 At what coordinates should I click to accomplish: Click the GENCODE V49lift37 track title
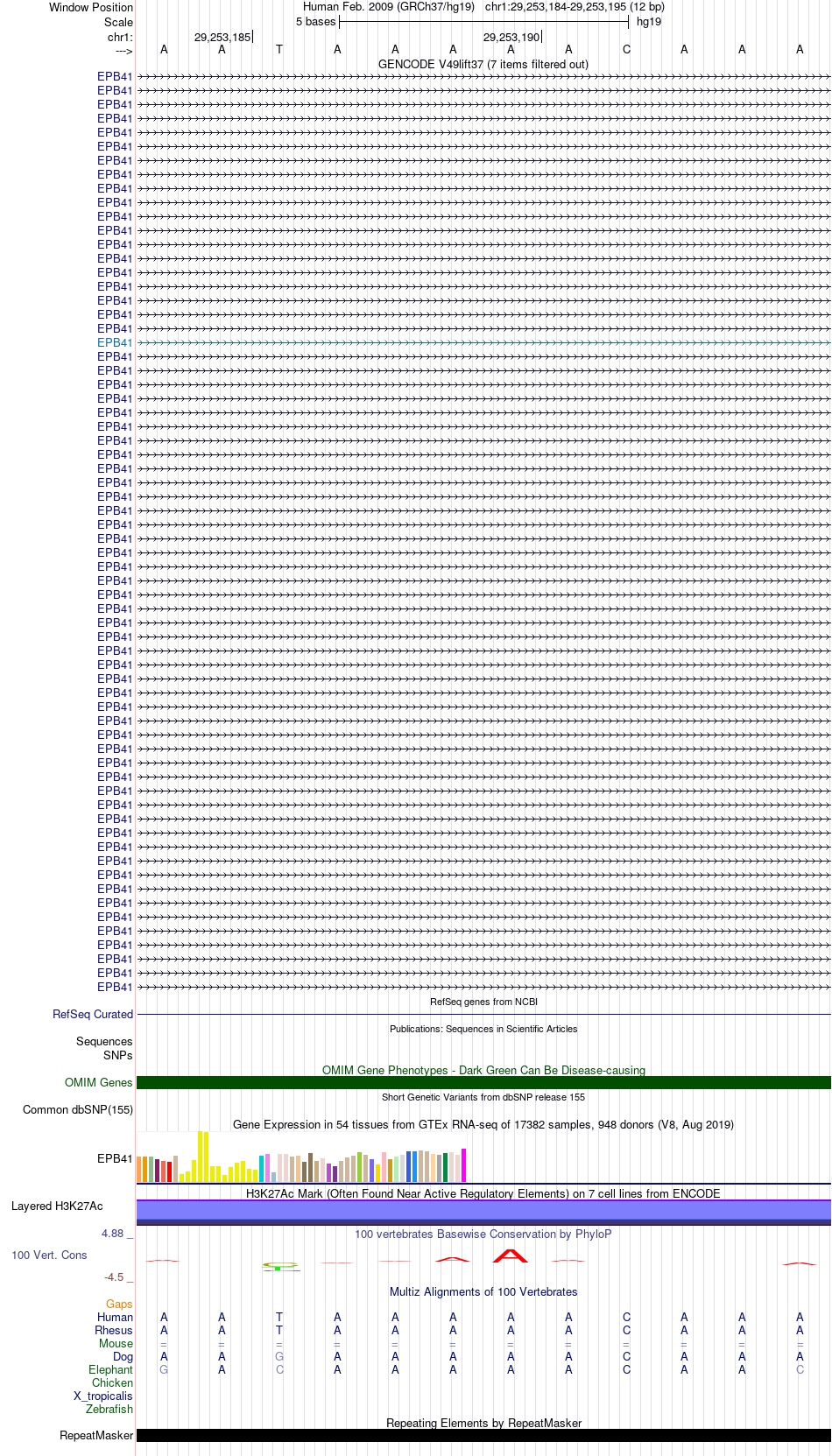point(483,64)
